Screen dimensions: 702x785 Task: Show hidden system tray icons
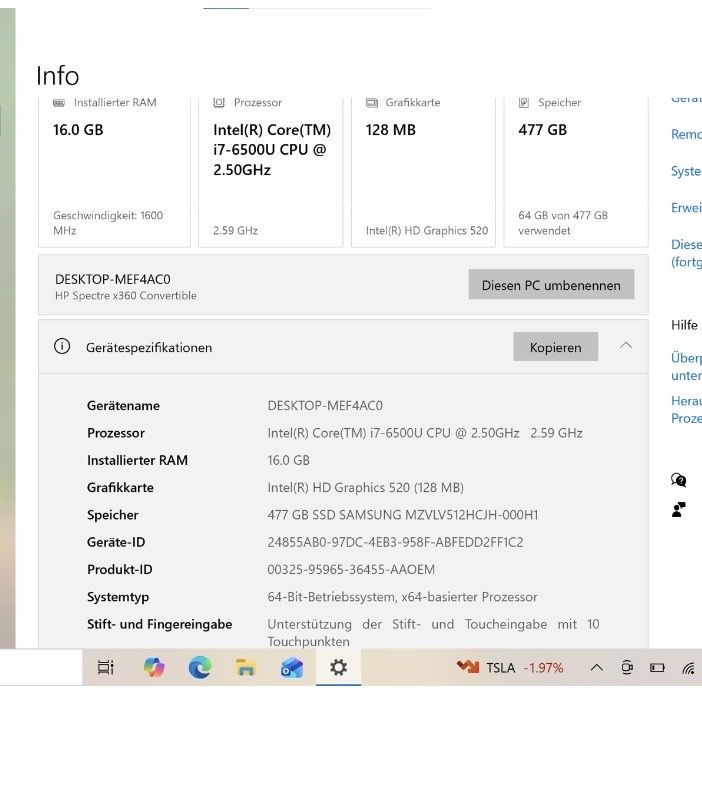(596, 667)
